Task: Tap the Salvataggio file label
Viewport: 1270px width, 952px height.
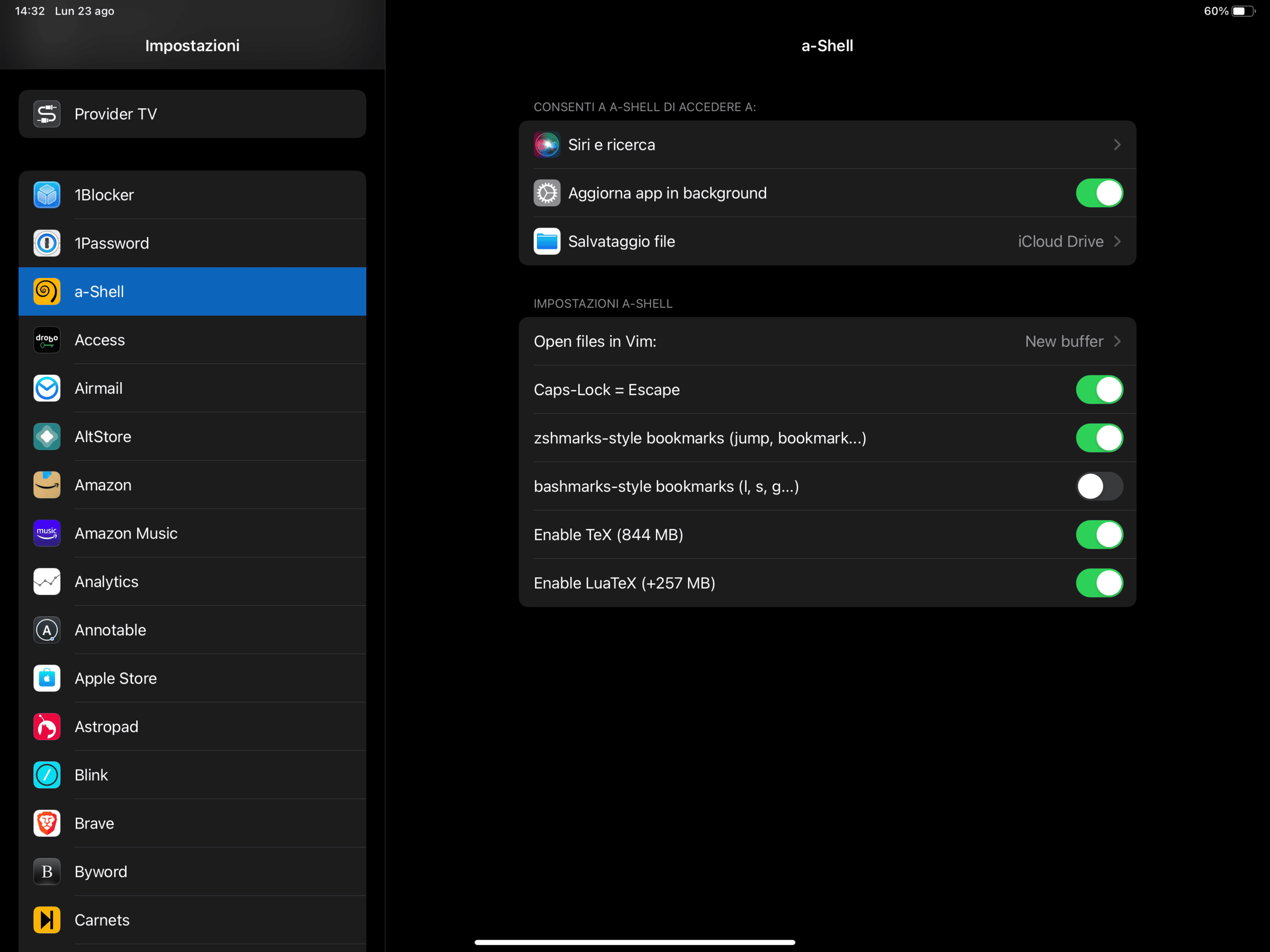Action: pyautogui.click(x=621, y=241)
